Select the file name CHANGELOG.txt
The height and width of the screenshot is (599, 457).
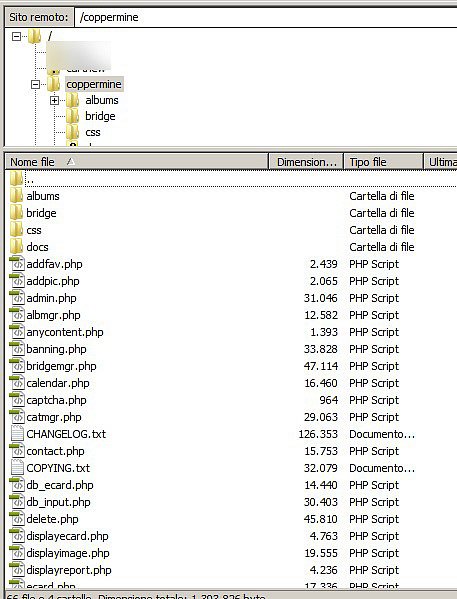(66, 434)
